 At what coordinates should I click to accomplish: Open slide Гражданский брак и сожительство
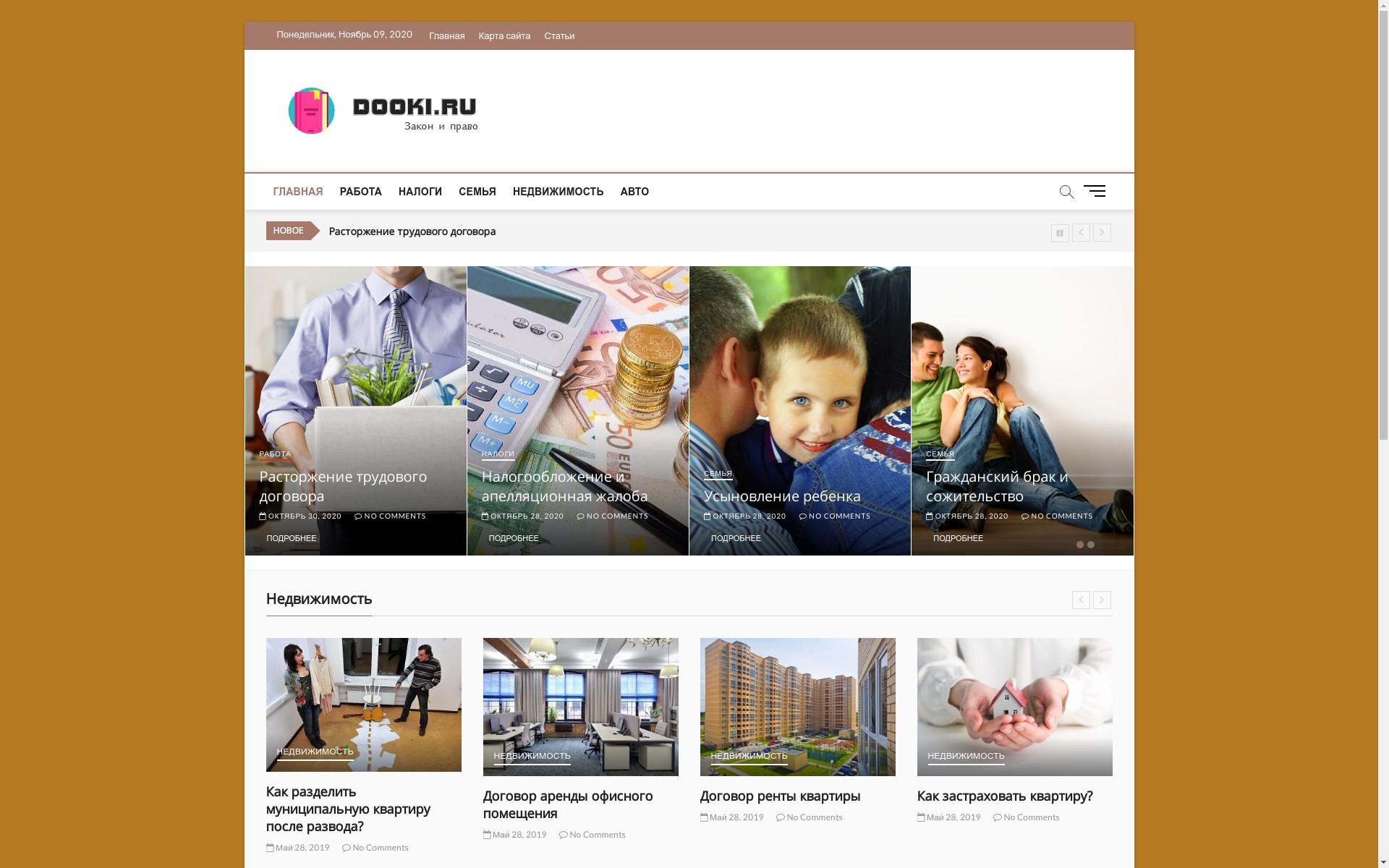pos(997,486)
